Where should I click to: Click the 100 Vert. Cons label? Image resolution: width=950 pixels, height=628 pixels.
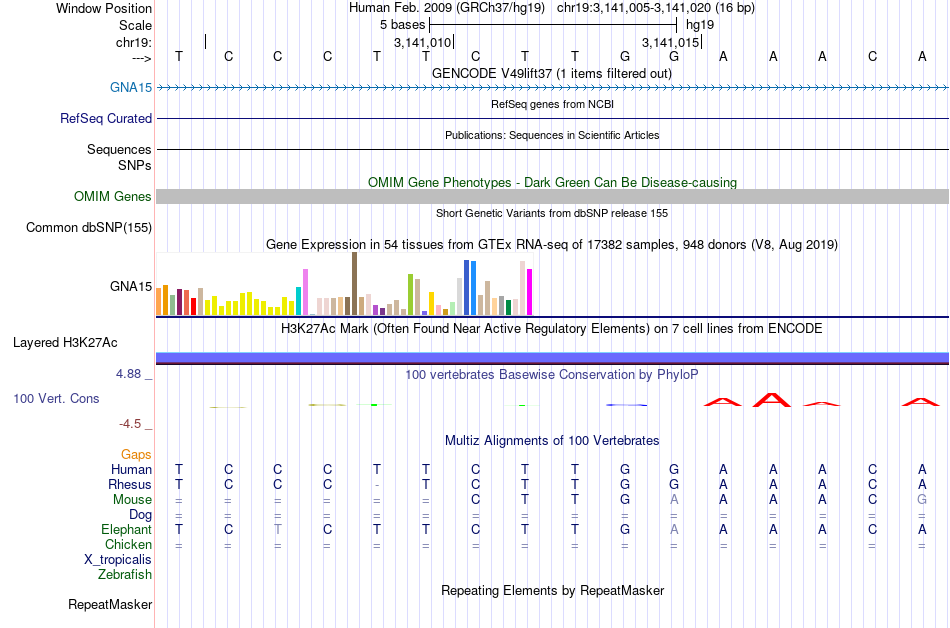[56, 398]
